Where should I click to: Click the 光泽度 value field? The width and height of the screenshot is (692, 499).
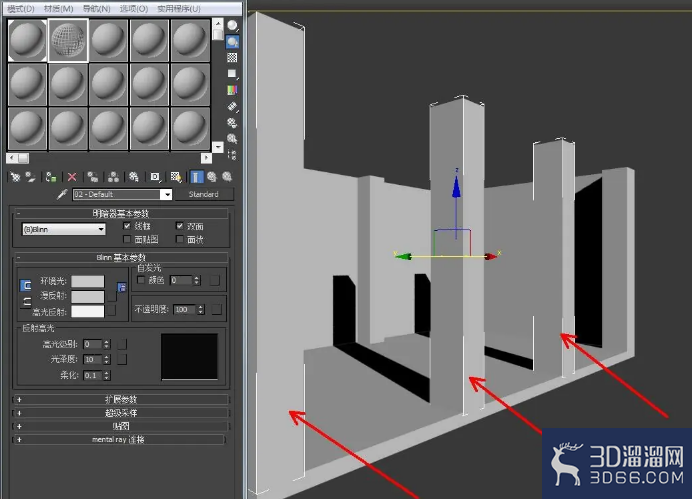(x=93, y=359)
